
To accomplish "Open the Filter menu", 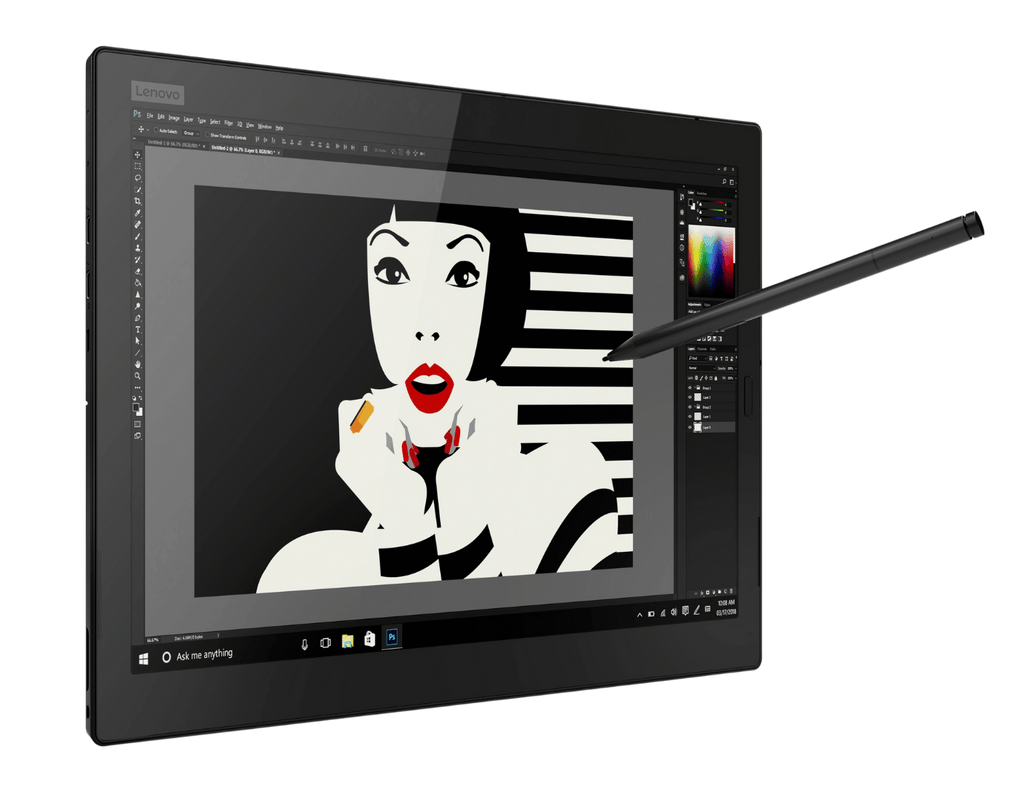I will click(230, 121).
